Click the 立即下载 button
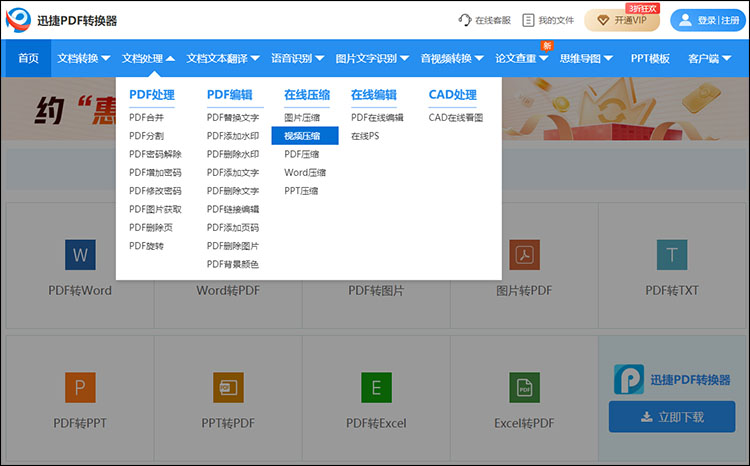The width and height of the screenshot is (750, 466). coord(671,416)
